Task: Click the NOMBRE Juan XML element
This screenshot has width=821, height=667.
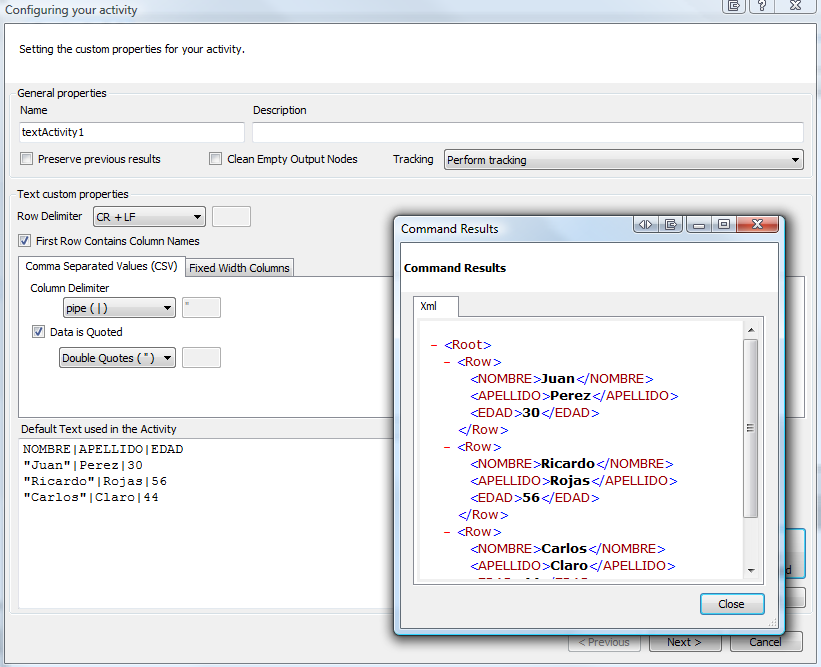Action: coord(562,379)
